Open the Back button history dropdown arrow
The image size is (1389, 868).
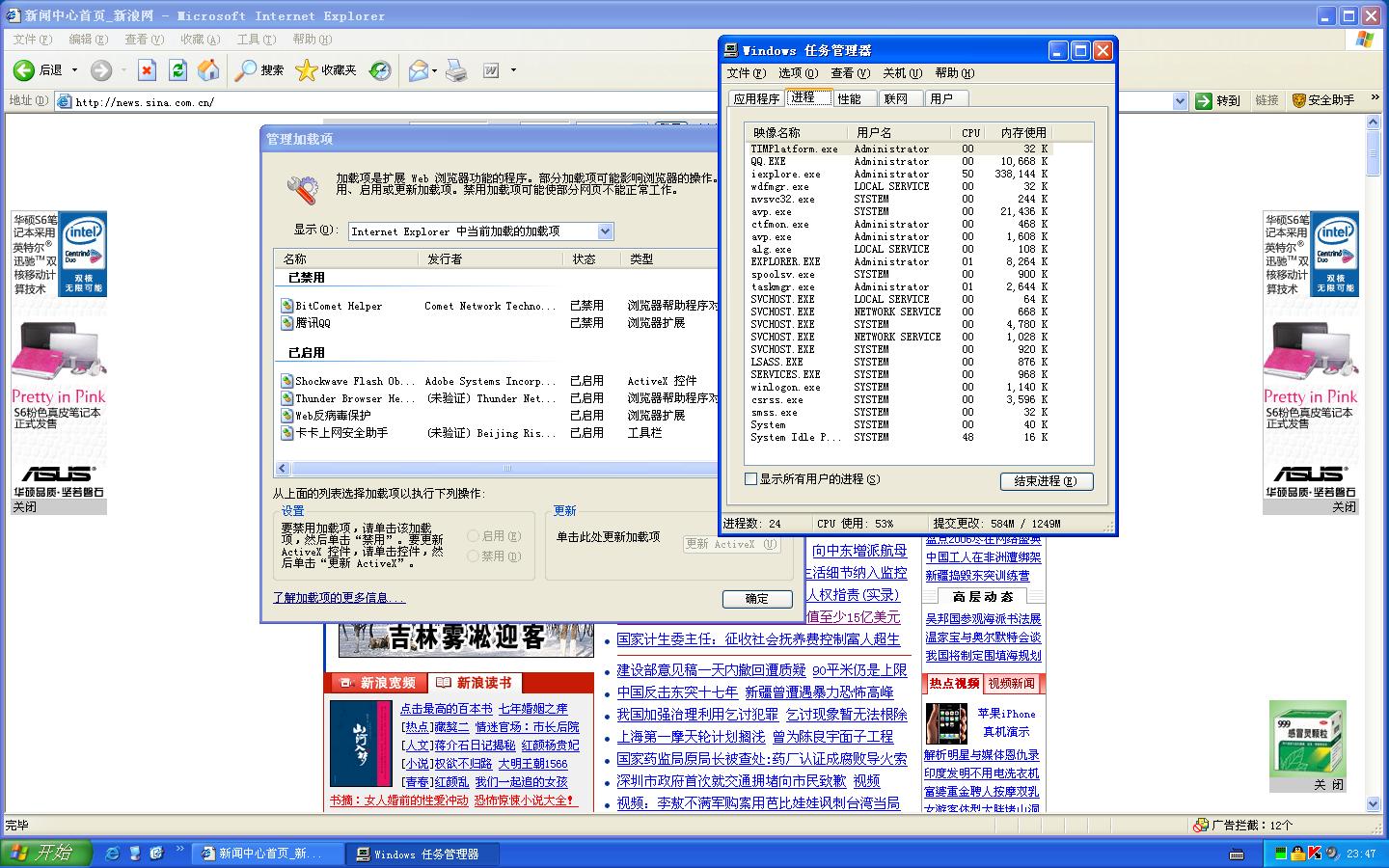pyautogui.click(x=74, y=70)
